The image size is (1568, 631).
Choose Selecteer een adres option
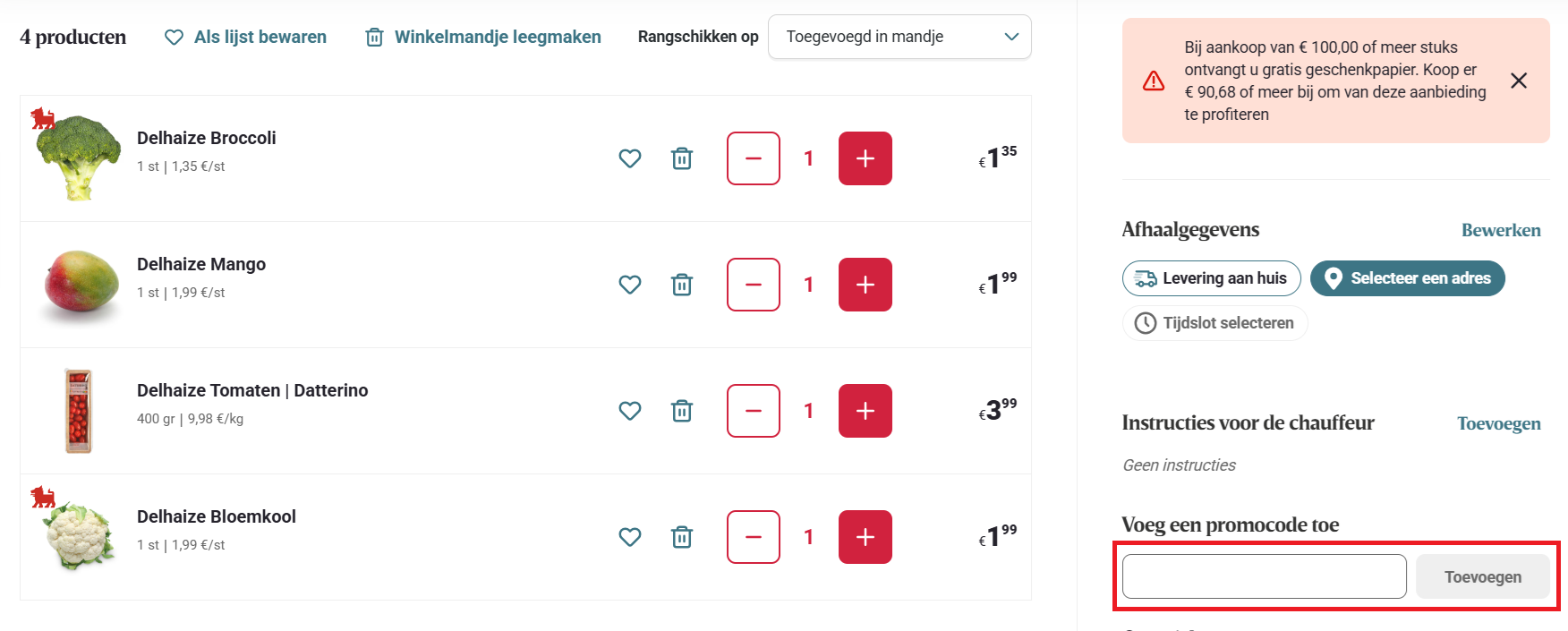(x=1407, y=278)
